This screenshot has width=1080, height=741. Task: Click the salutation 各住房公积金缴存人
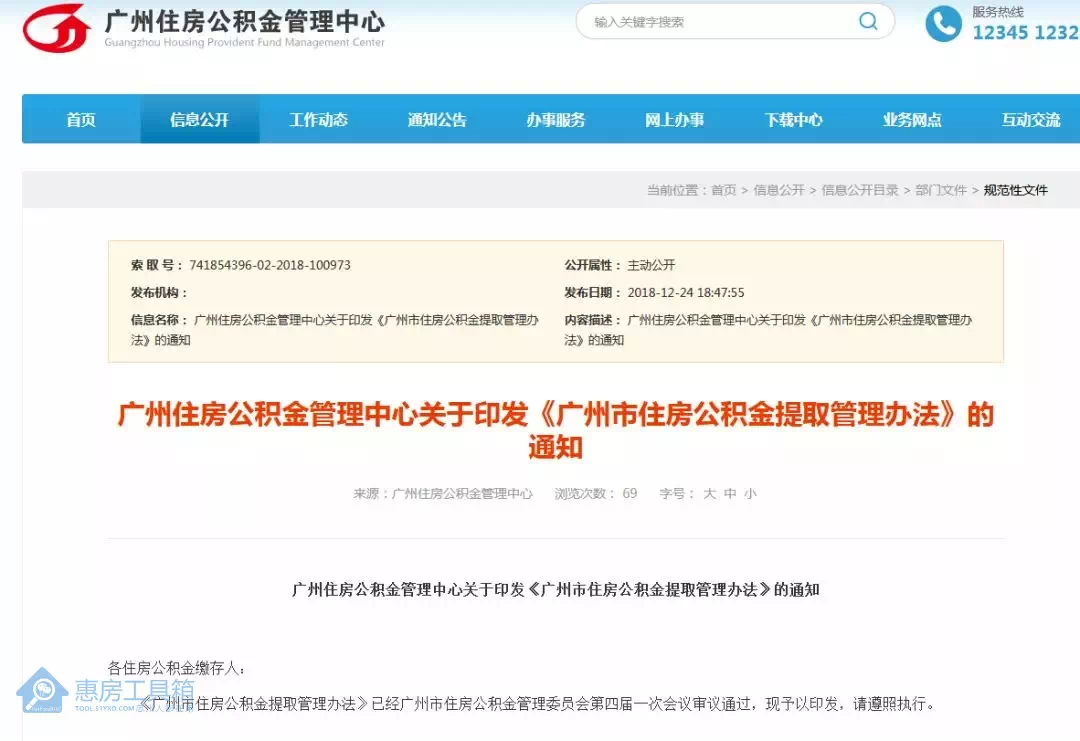[x=176, y=668]
